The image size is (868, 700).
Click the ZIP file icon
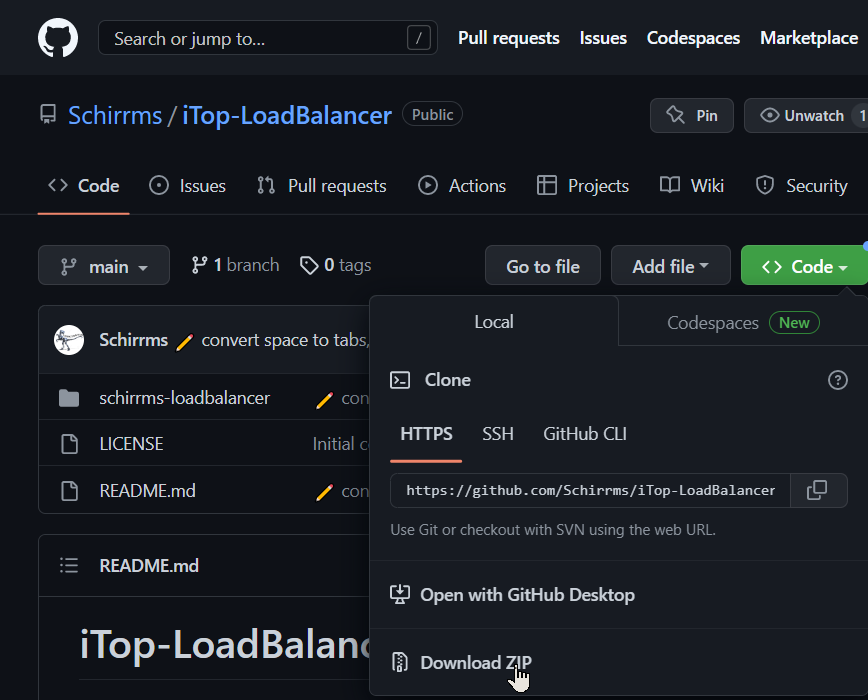pos(400,662)
